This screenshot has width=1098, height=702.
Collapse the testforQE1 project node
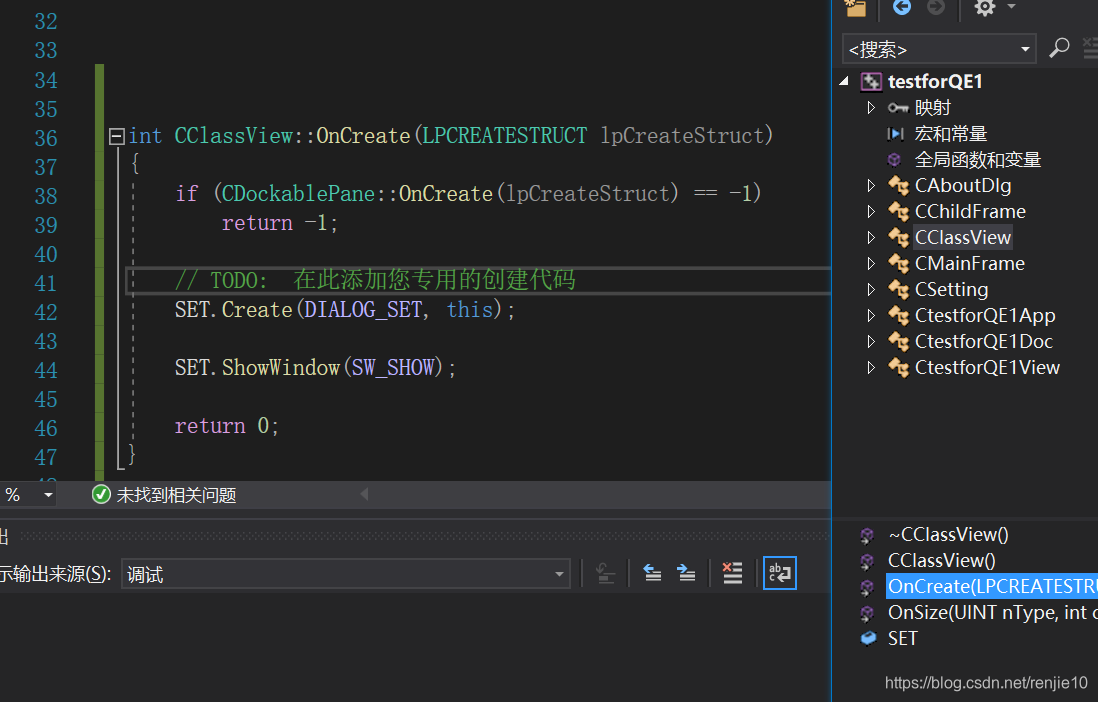coord(845,81)
